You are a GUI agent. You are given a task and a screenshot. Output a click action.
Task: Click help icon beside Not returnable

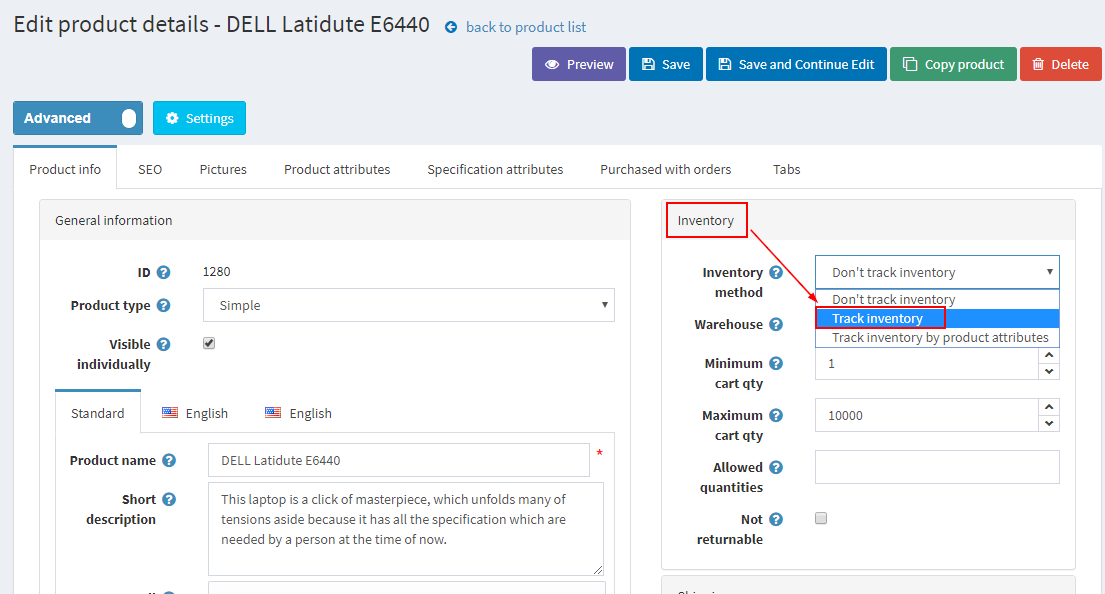pos(776,519)
